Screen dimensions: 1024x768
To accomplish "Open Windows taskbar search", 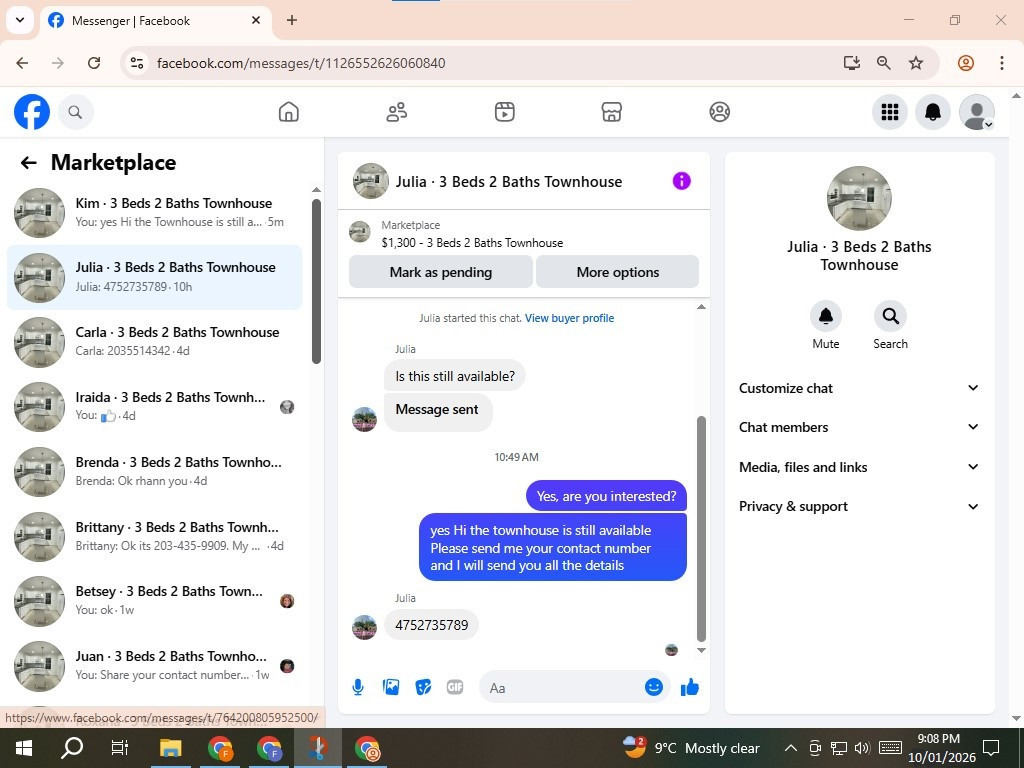I will point(72,748).
